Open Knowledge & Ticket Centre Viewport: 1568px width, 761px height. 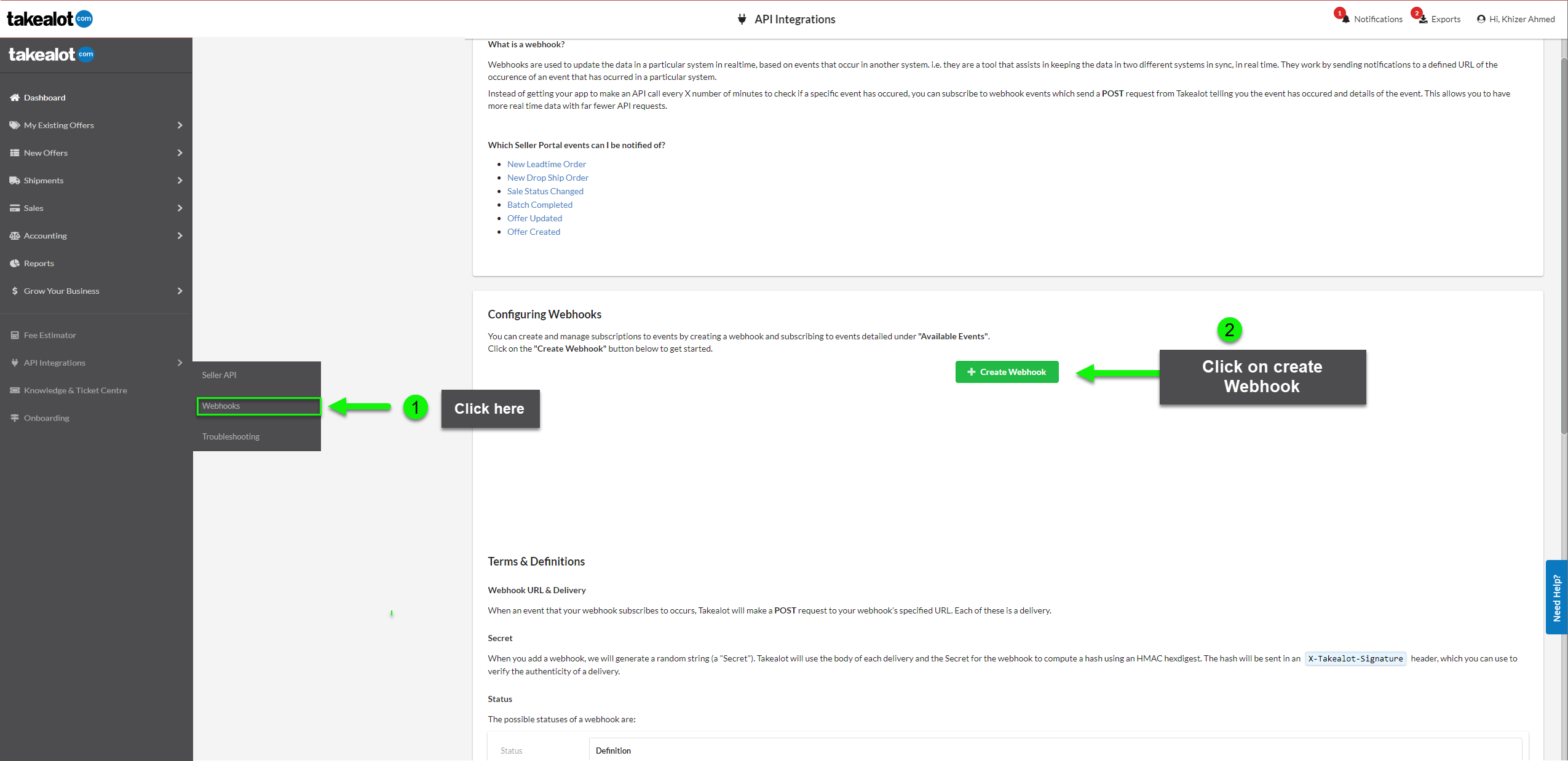coord(75,390)
